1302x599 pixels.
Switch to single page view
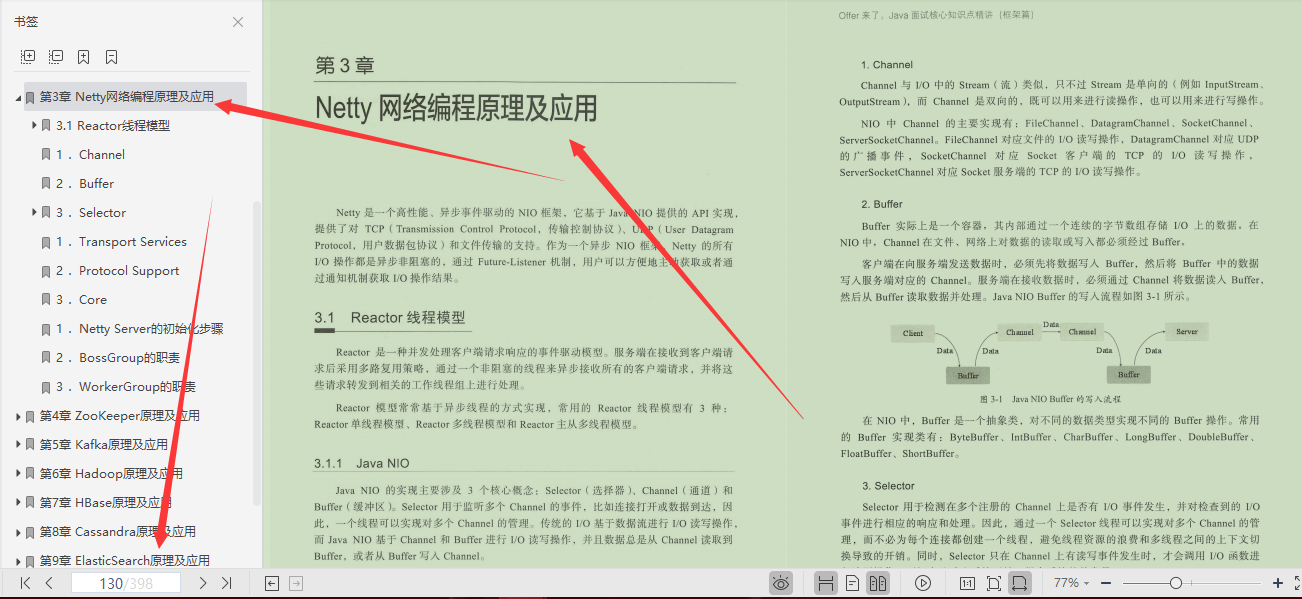(853, 583)
